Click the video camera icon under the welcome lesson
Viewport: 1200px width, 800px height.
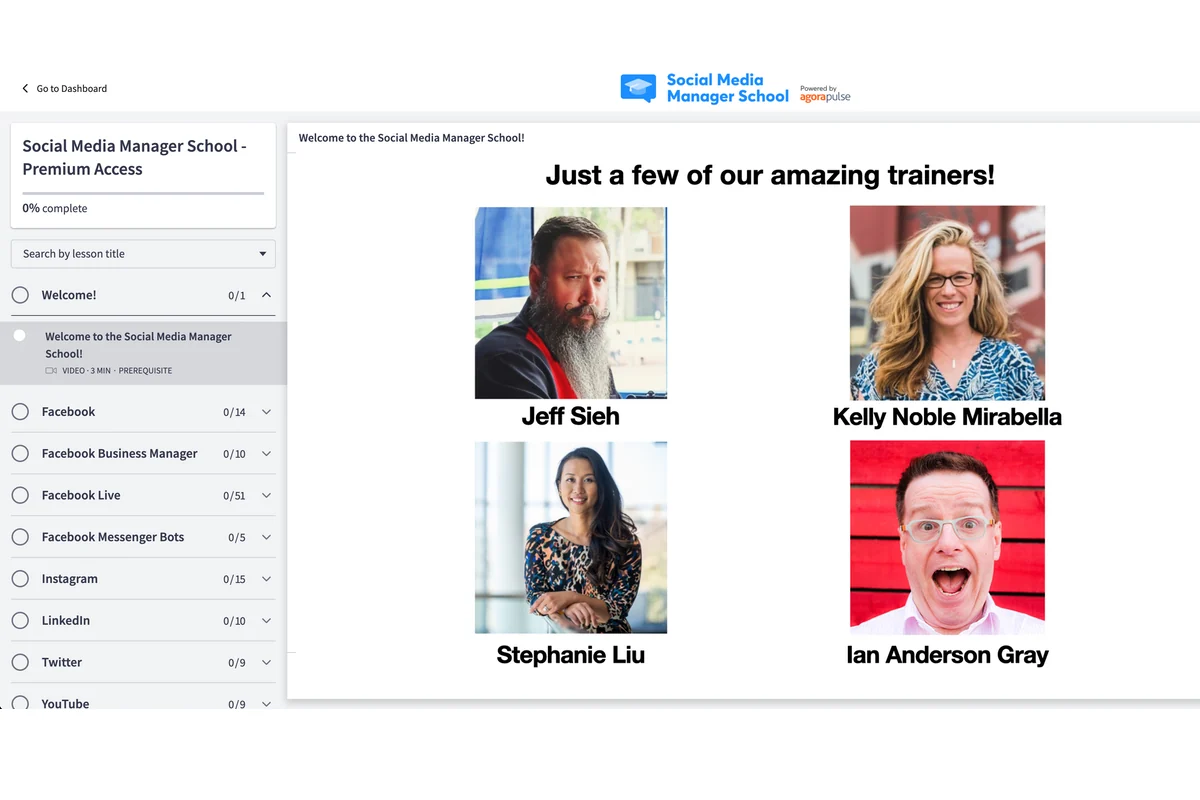51,371
